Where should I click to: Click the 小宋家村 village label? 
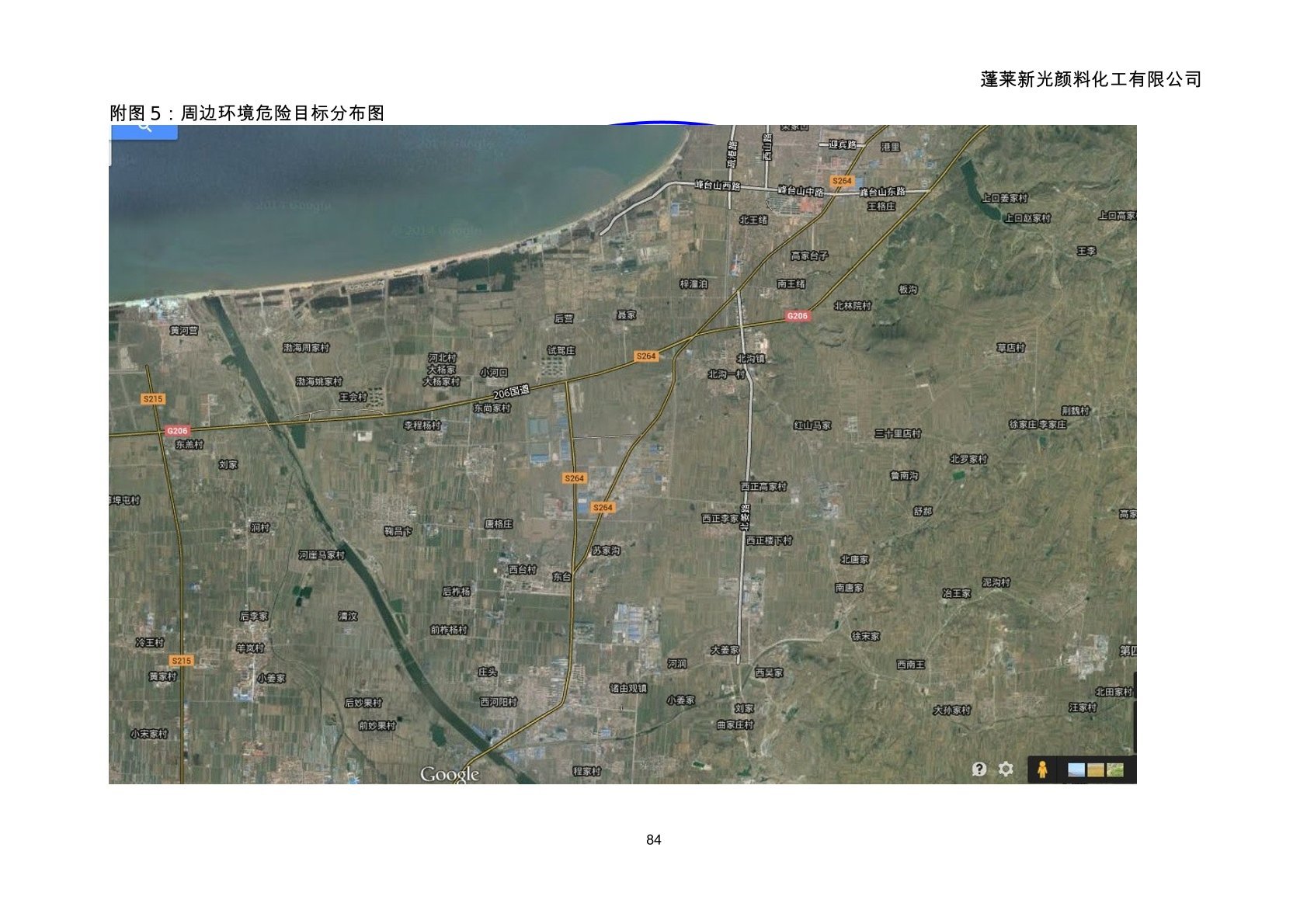point(149,734)
